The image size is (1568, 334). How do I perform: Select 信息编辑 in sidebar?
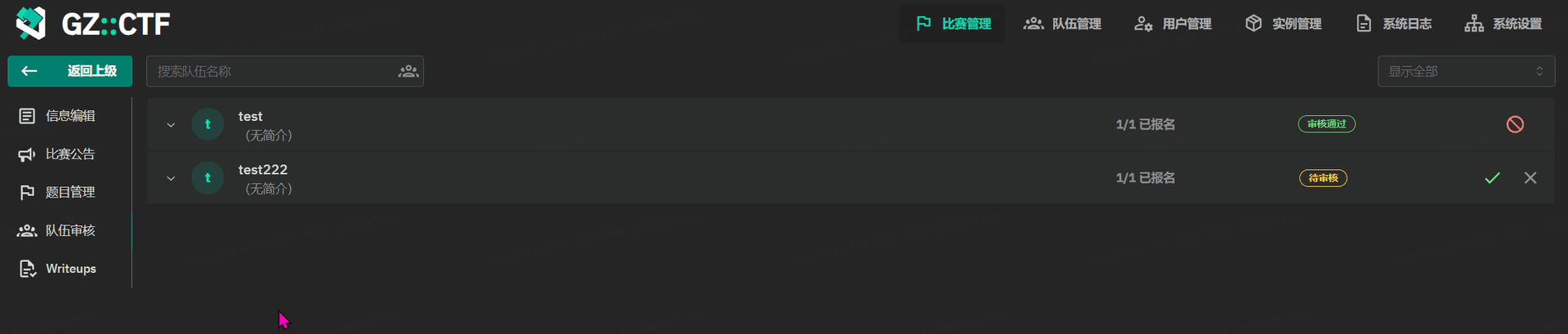pos(57,116)
